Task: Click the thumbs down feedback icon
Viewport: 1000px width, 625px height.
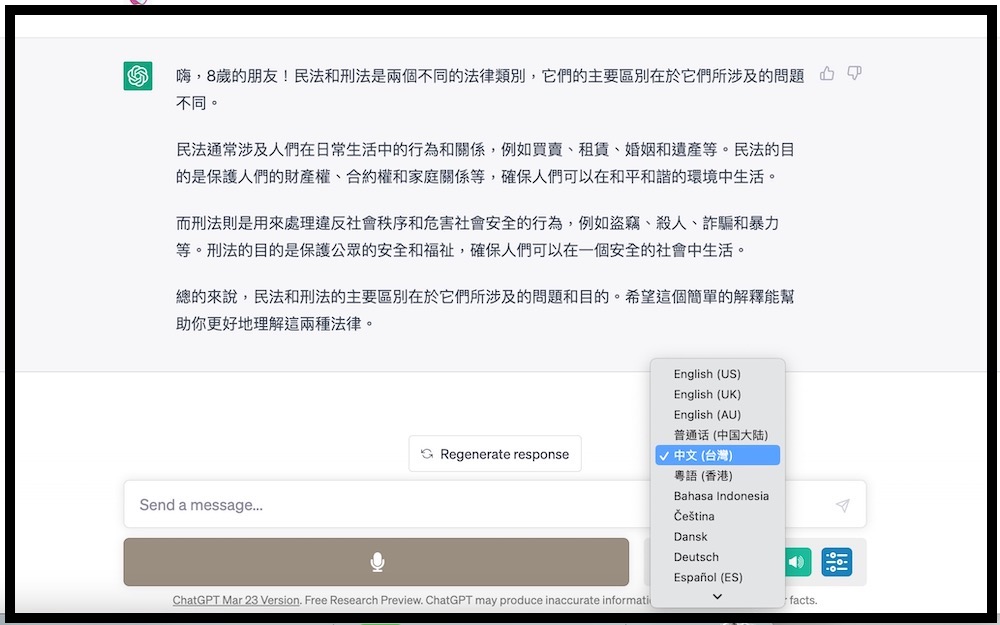Action: click(854, 73)
